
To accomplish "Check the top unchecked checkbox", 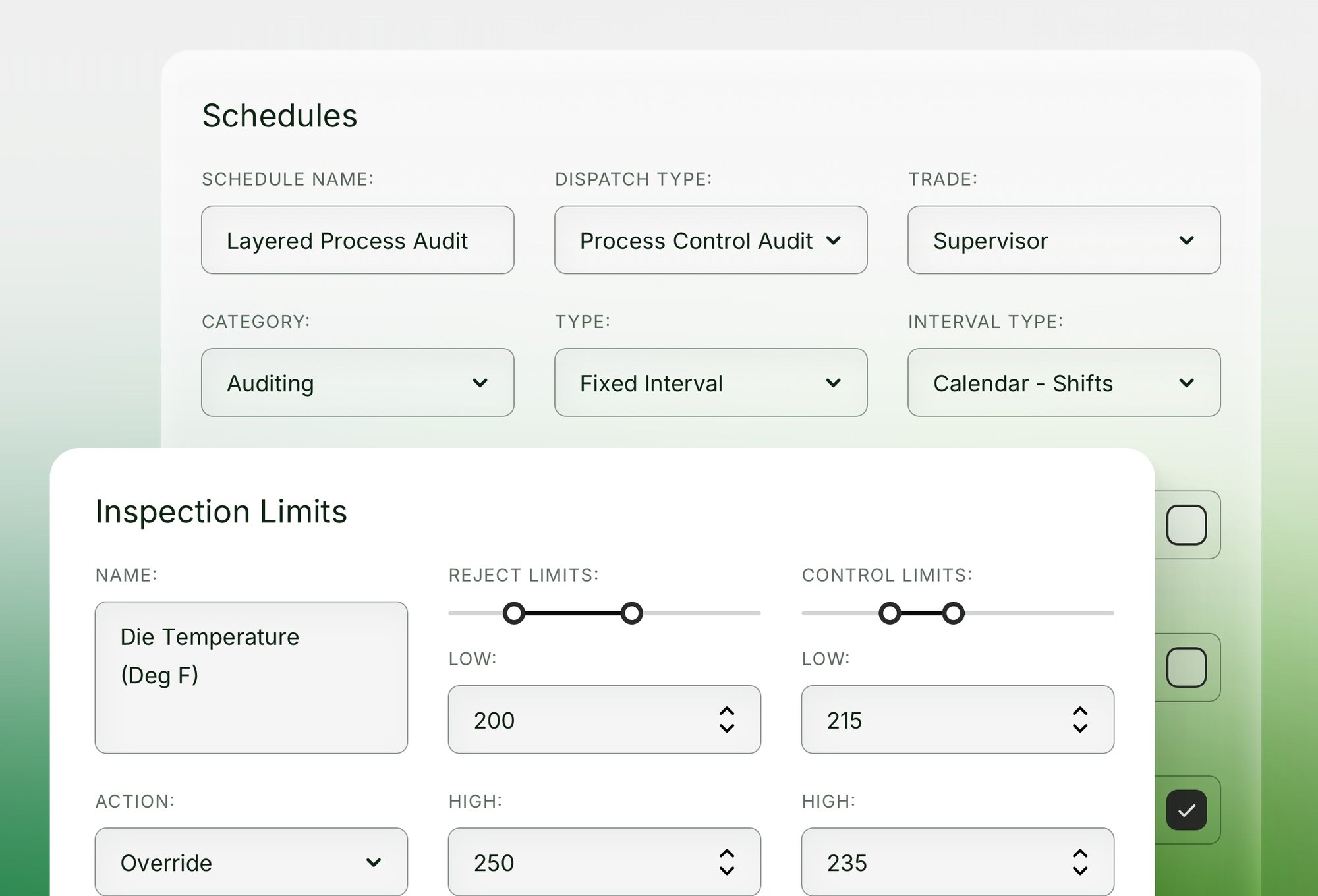I will [x=1186, y=525].
